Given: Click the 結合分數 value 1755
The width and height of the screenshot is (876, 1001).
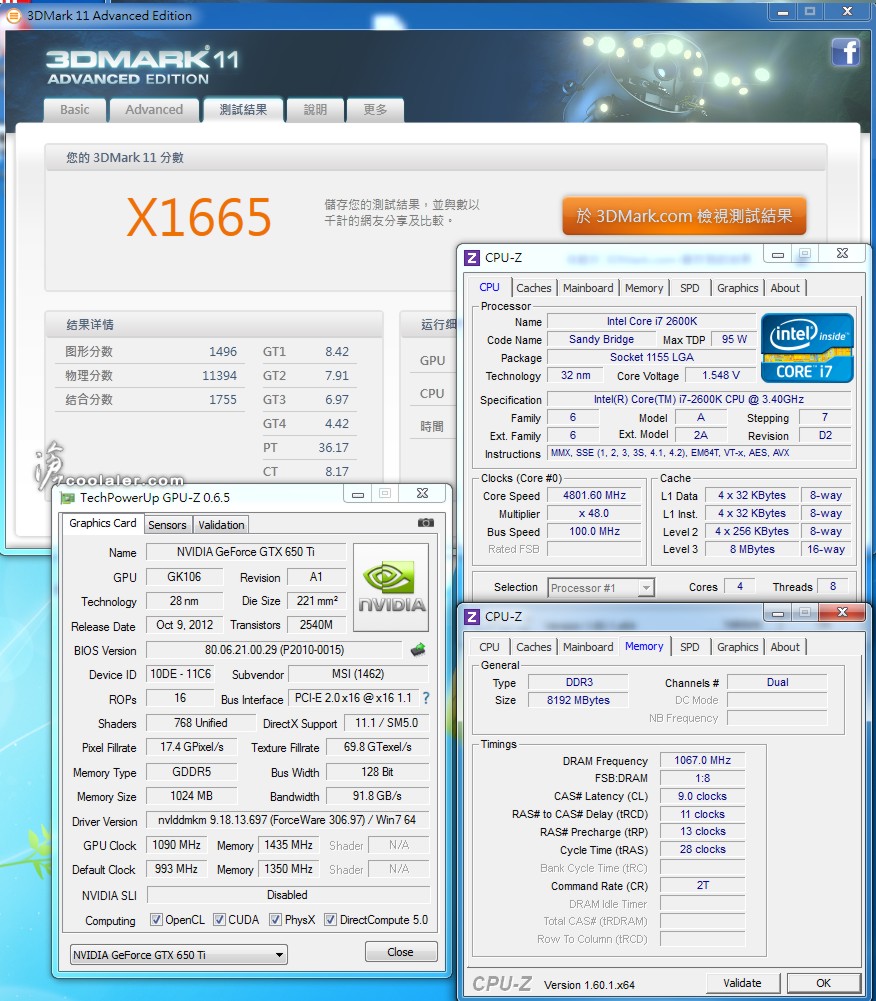Looking at the screenshot, I should tap(223, 400).
